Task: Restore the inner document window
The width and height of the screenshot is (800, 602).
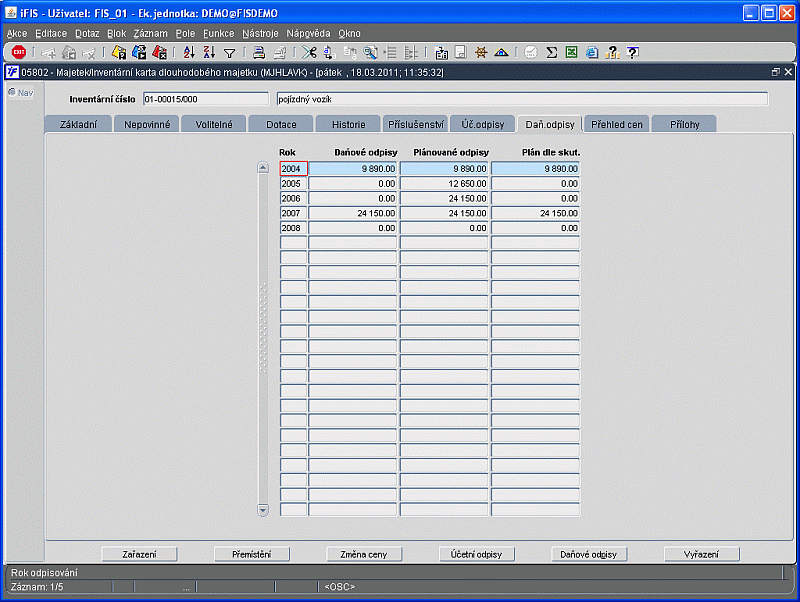Action: 776,72
